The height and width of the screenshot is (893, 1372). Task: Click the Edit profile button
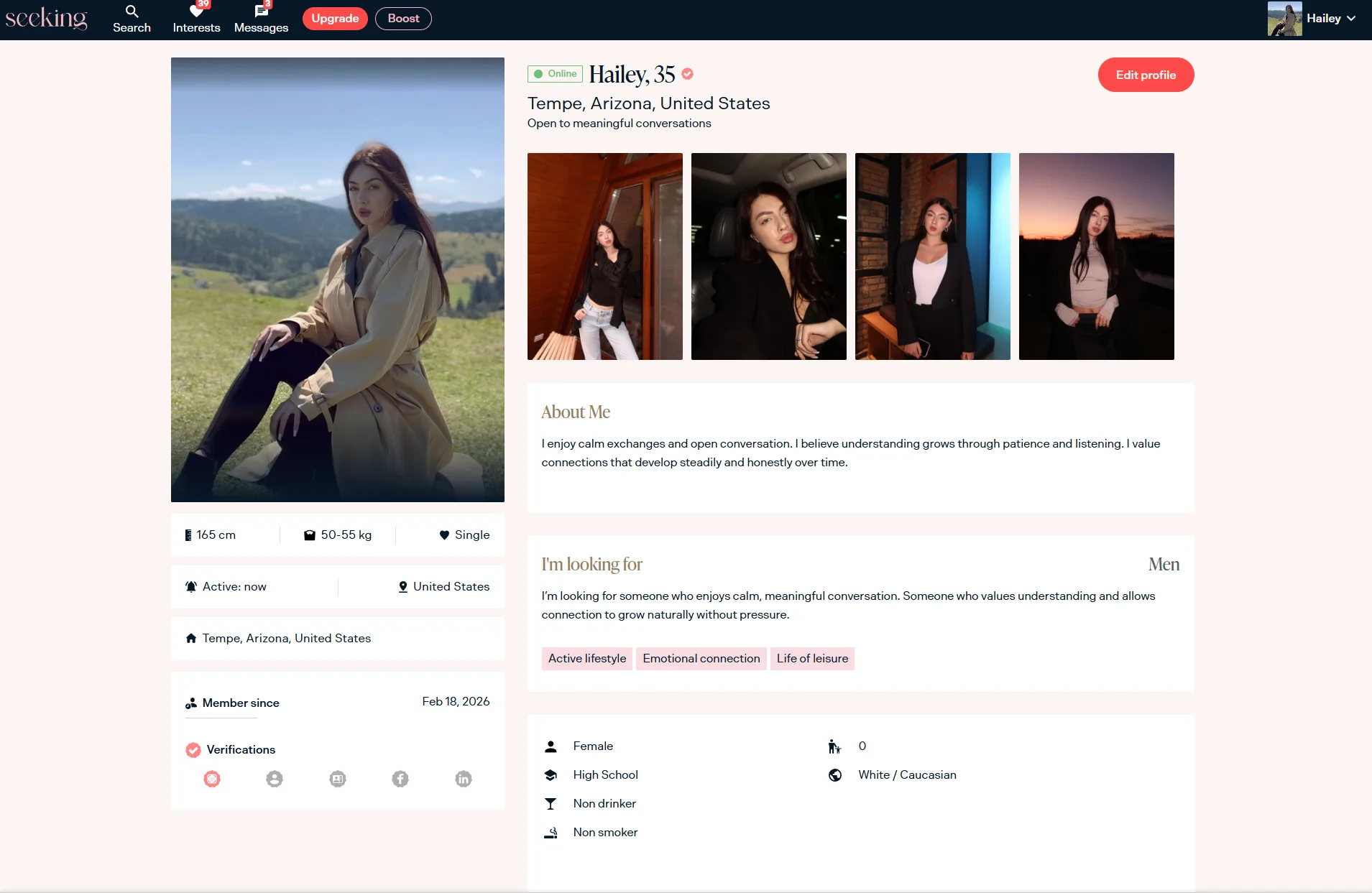pos(1146,75)
